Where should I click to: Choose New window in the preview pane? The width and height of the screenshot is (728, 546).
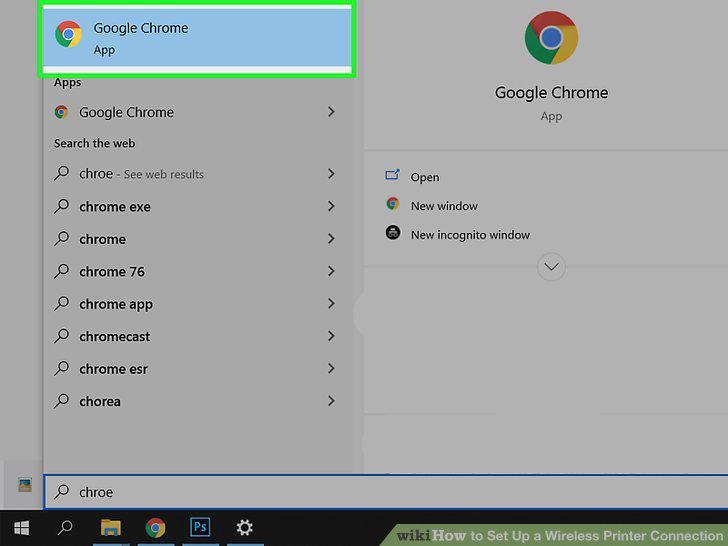(444, 206)
